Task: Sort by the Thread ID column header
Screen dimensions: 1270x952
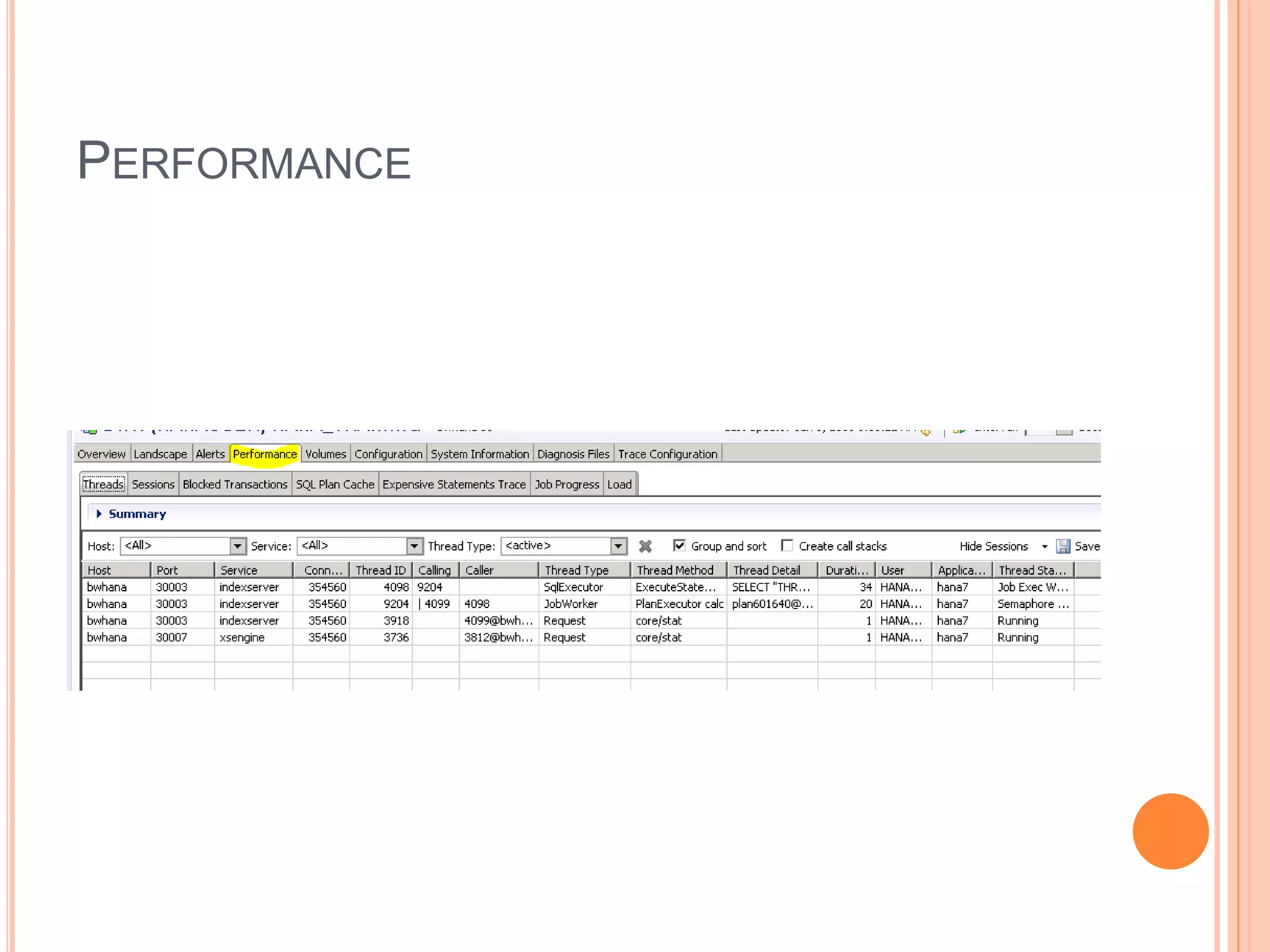Action: click(381, 570)
